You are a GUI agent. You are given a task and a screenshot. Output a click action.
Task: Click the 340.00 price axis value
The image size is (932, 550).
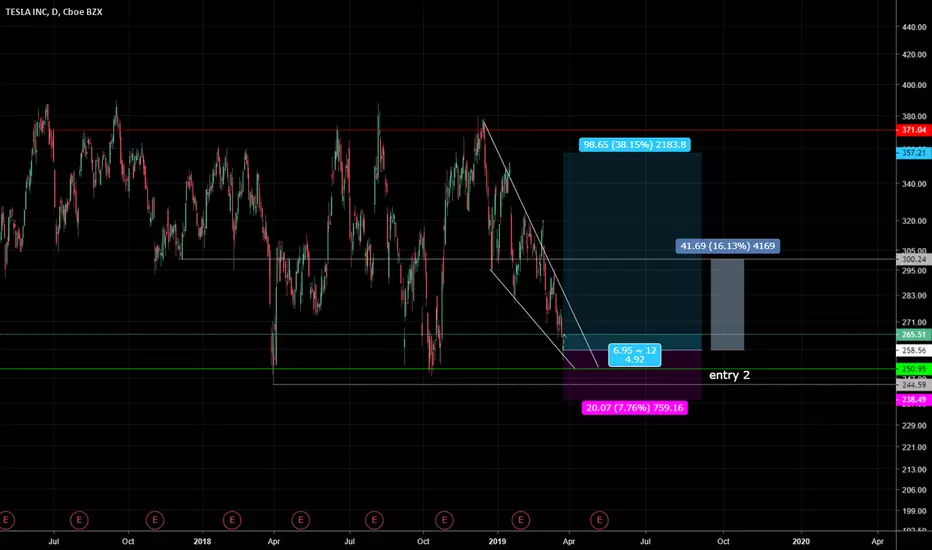coord(914,184)
